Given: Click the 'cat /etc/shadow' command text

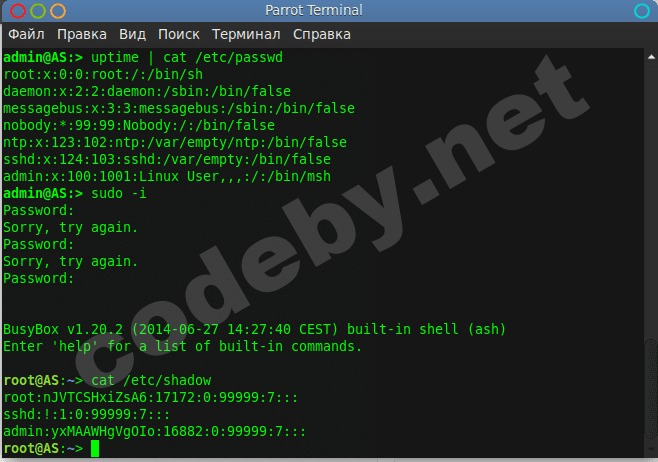Looking at the screenshot, I should tap(151, 381).
